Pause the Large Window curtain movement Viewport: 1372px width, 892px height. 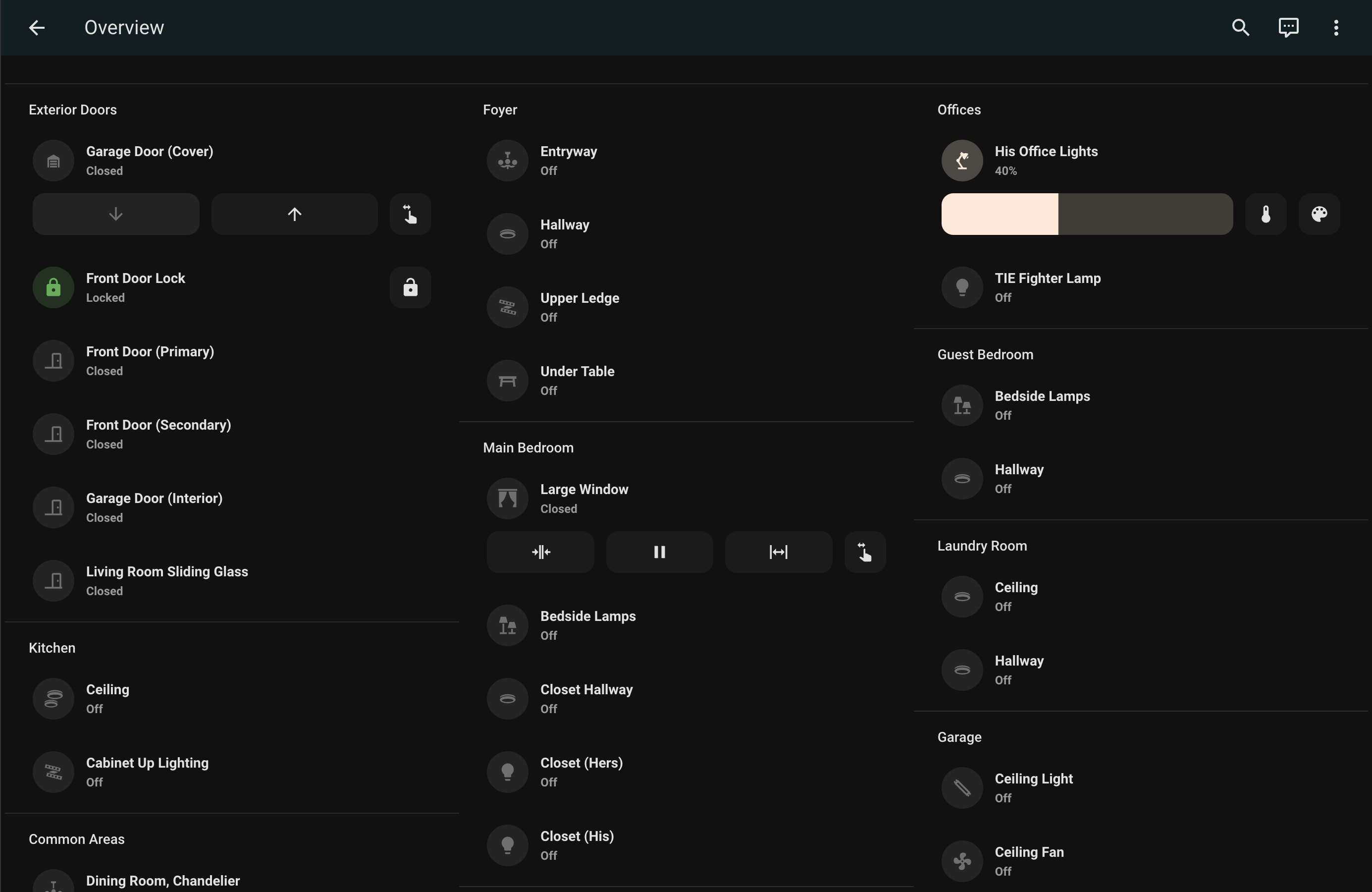(659, 553)
